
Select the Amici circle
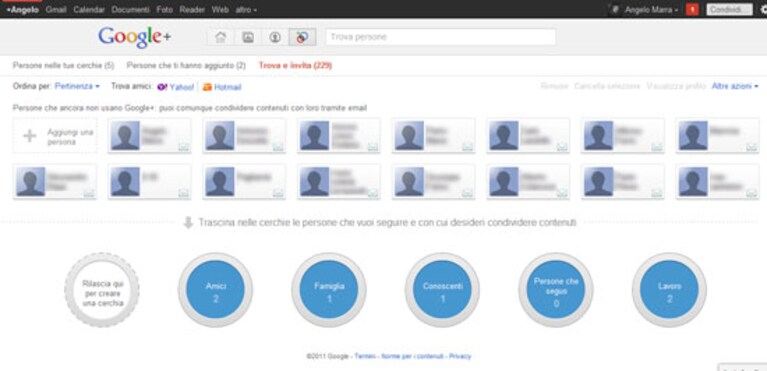(215, 290)
